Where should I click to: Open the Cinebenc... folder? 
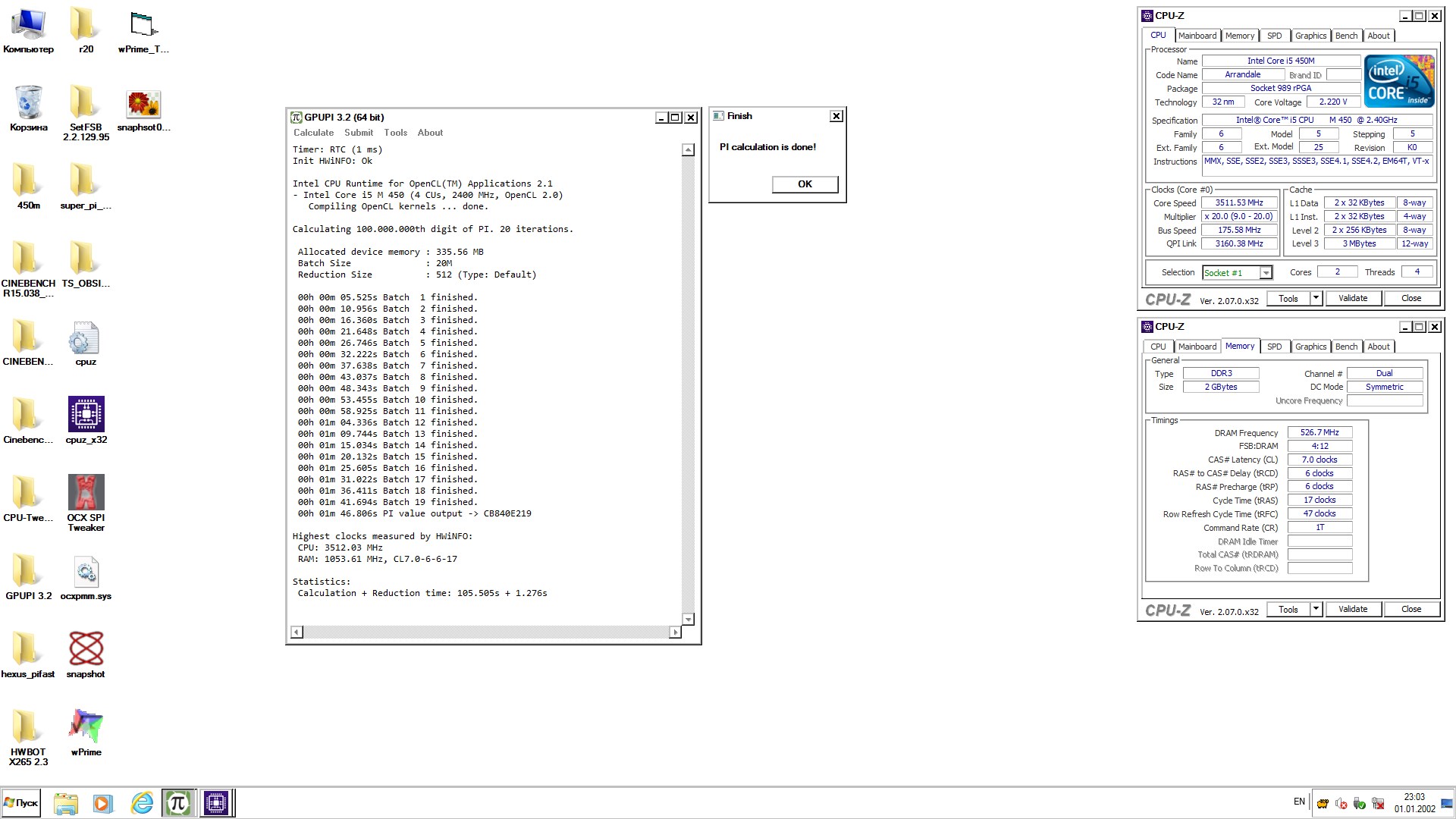tap(28, 422)
